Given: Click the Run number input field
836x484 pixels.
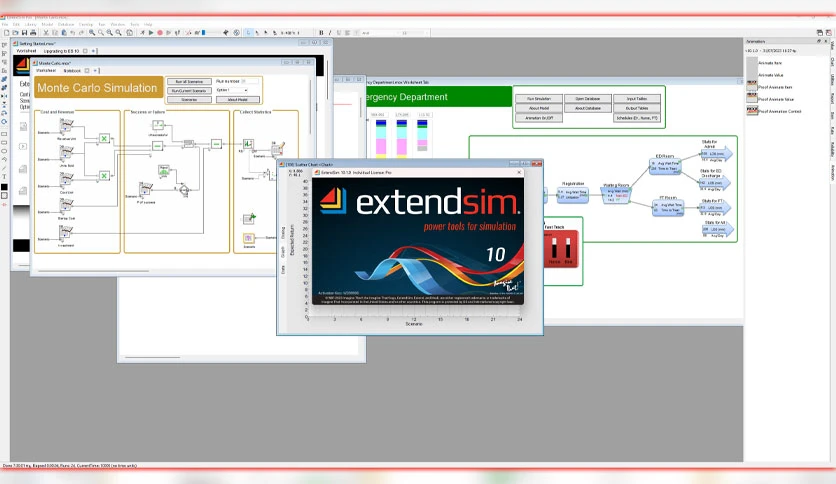Looking at the screenshot, I should coord(250,81).
